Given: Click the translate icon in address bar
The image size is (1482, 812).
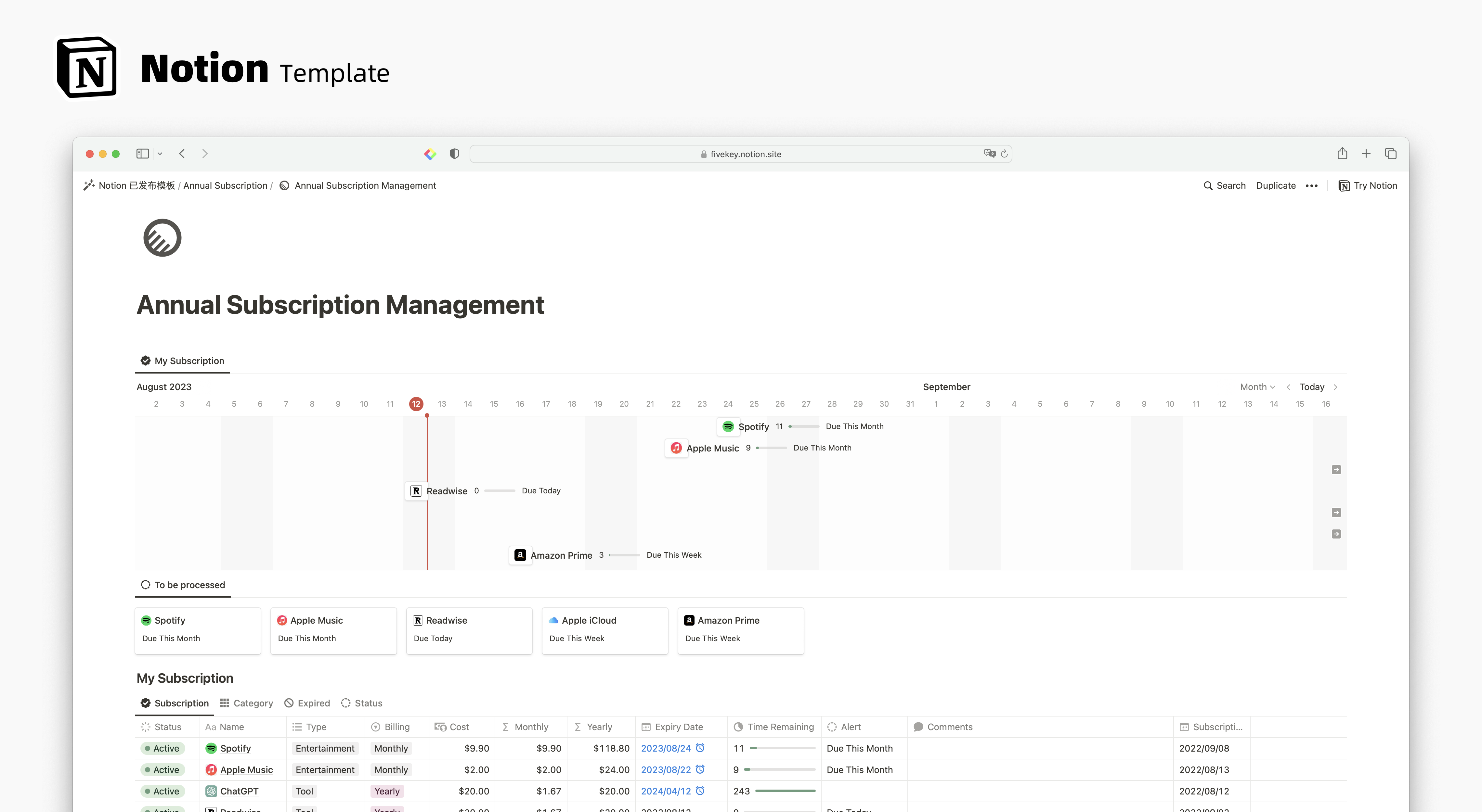Looking at the screenshot, I should tap(990, 154).
